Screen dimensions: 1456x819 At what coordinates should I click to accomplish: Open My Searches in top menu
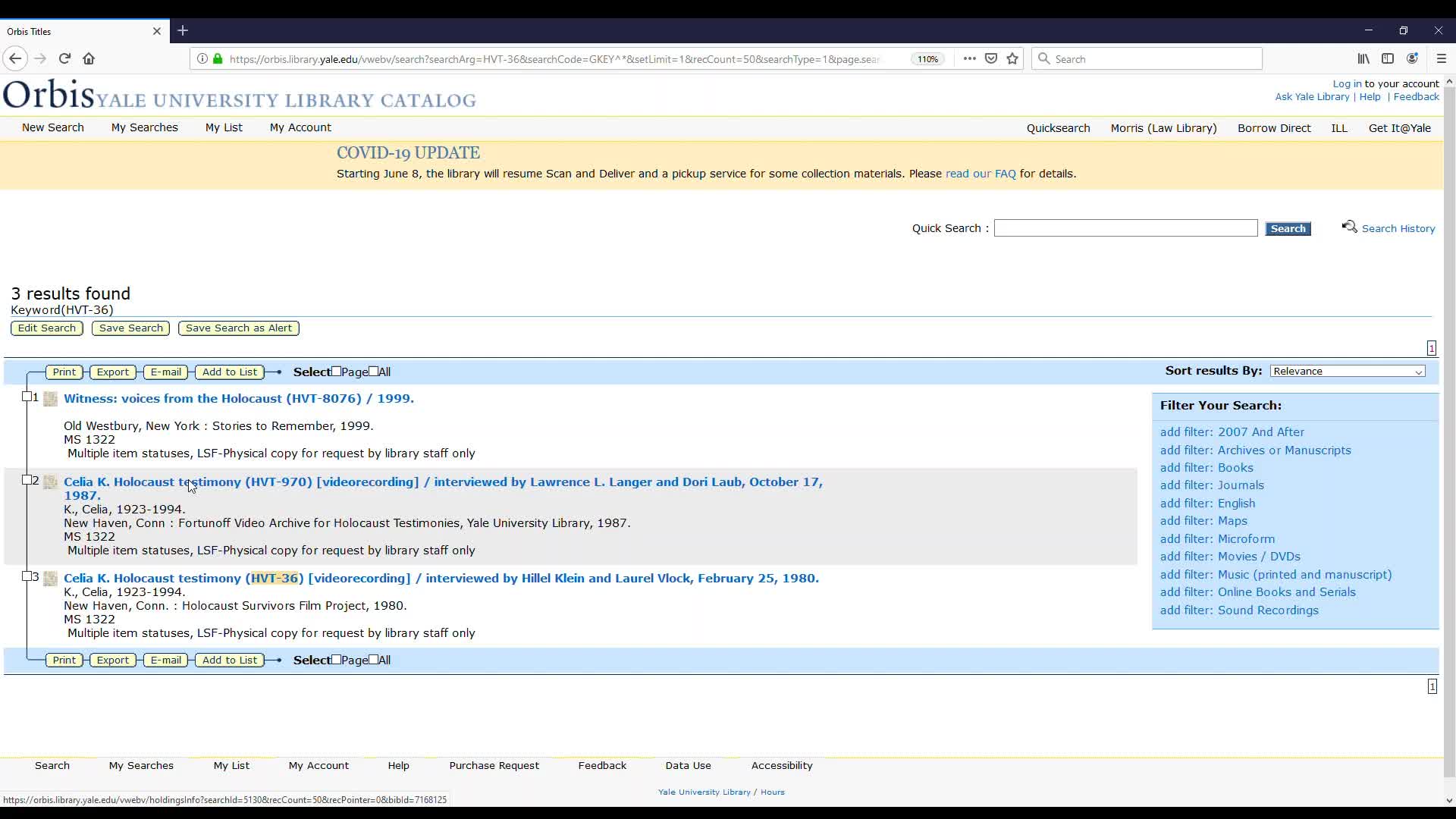pos(145,127)
